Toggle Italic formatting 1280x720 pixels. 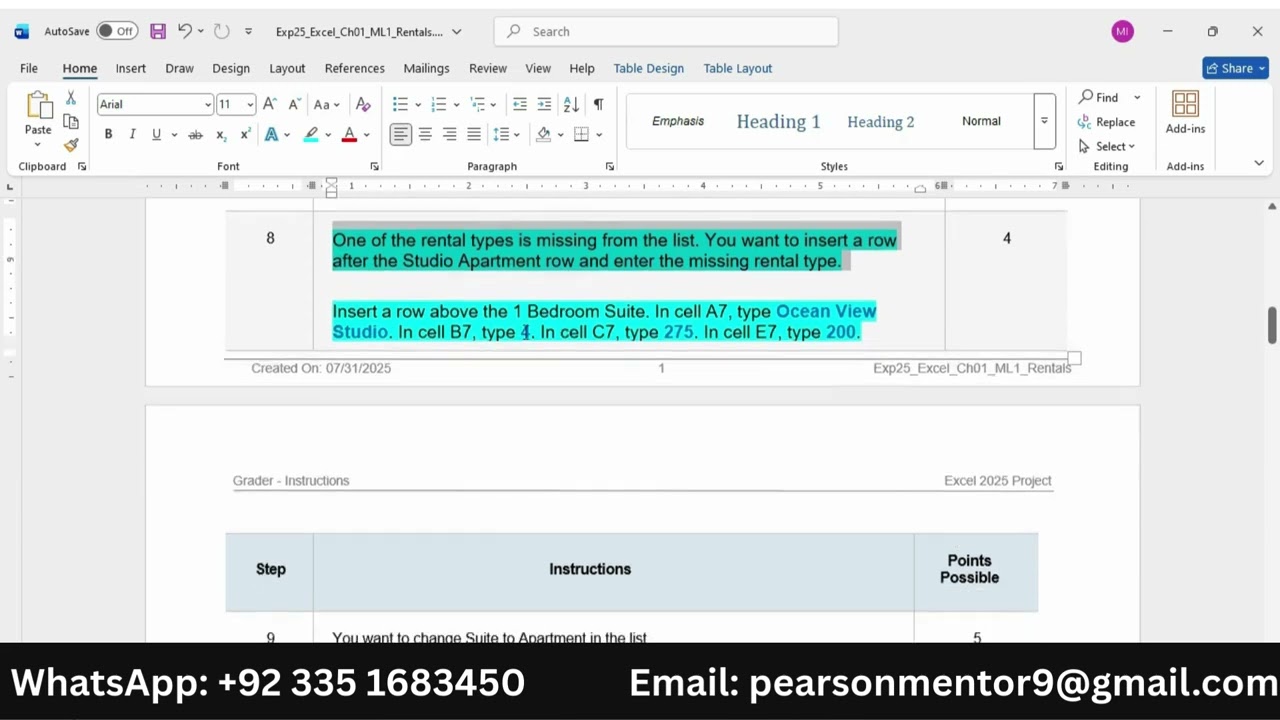point(132,134)
